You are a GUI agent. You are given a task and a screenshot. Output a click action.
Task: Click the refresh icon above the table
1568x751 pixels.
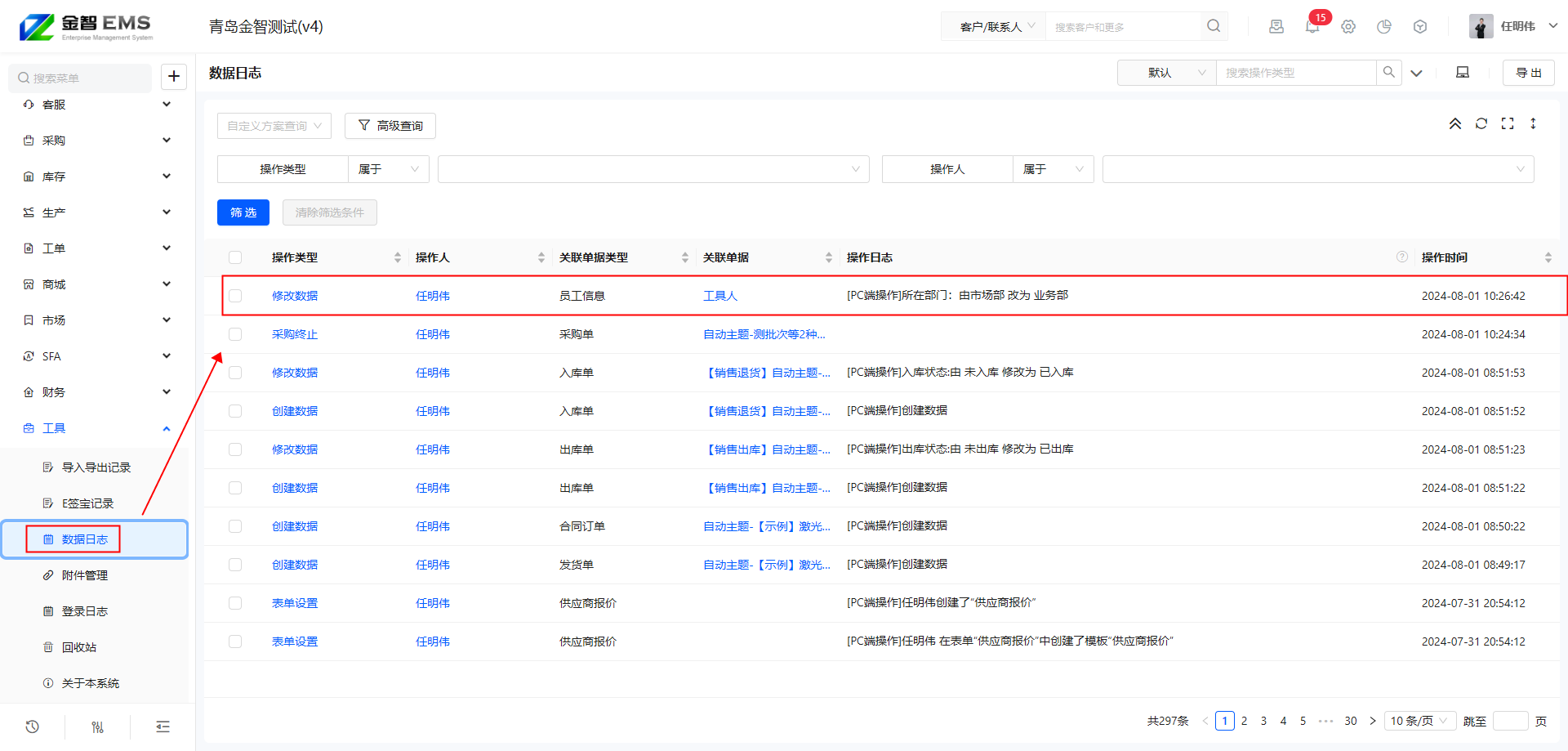(x=1481, y=123)
